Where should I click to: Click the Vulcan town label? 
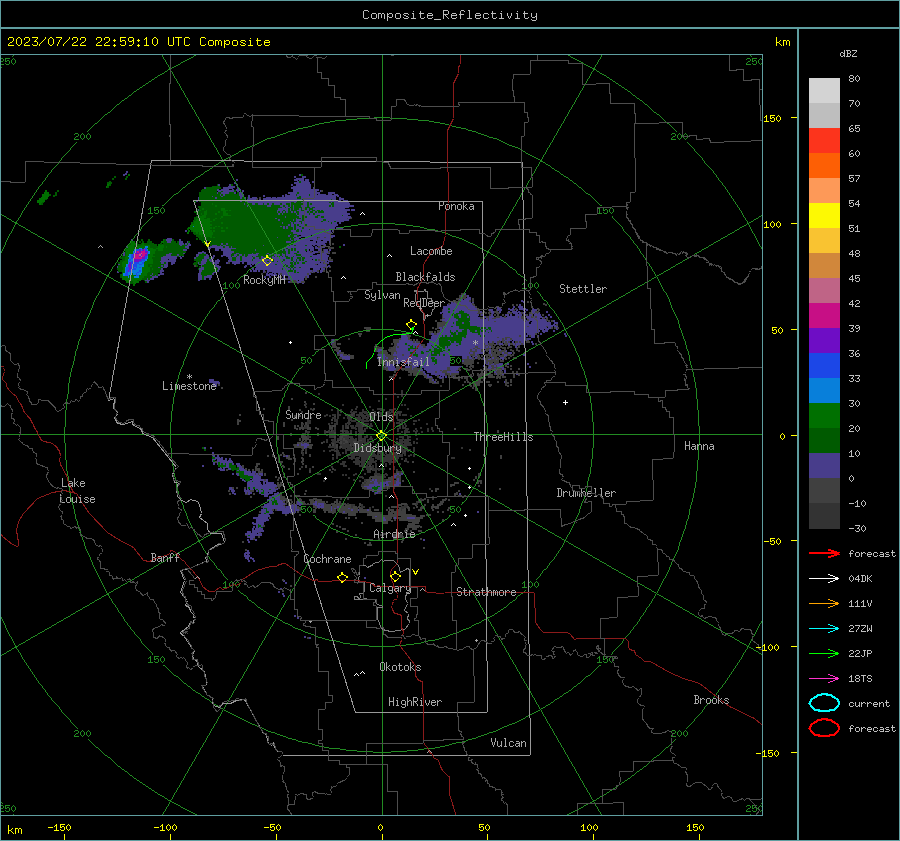coord(508,743)
